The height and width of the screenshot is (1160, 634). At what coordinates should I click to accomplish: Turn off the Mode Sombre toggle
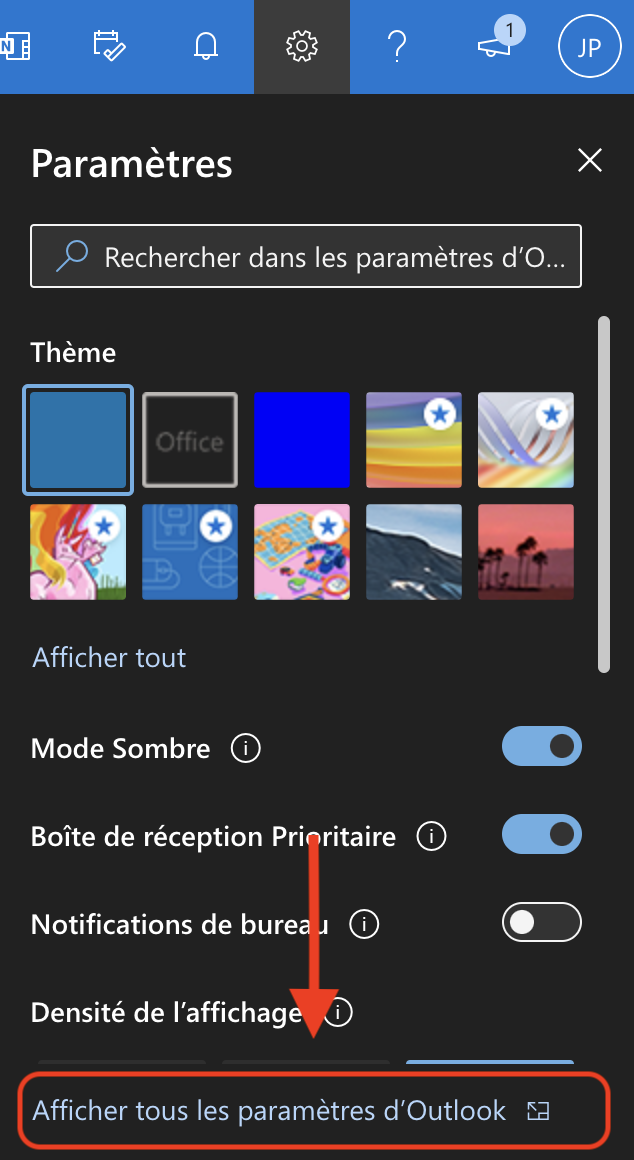pyautogui.click(x=541, y=746)
